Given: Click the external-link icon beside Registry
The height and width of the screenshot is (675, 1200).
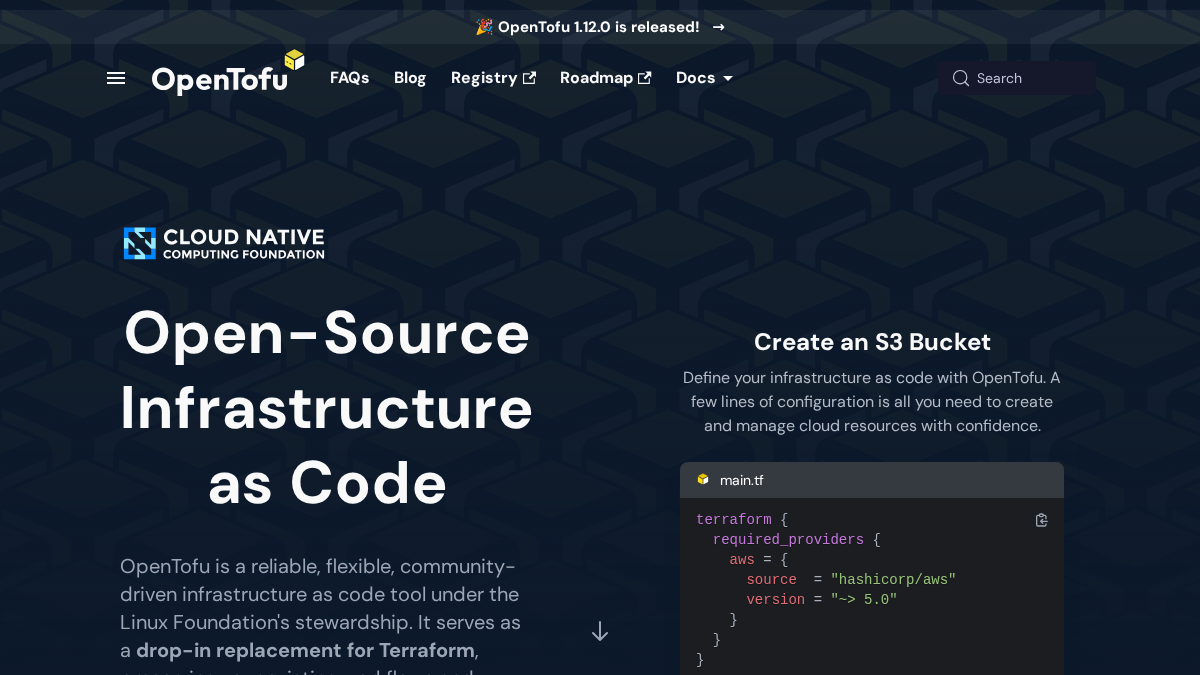Looking at the screenshot, I should pos(529,78).
